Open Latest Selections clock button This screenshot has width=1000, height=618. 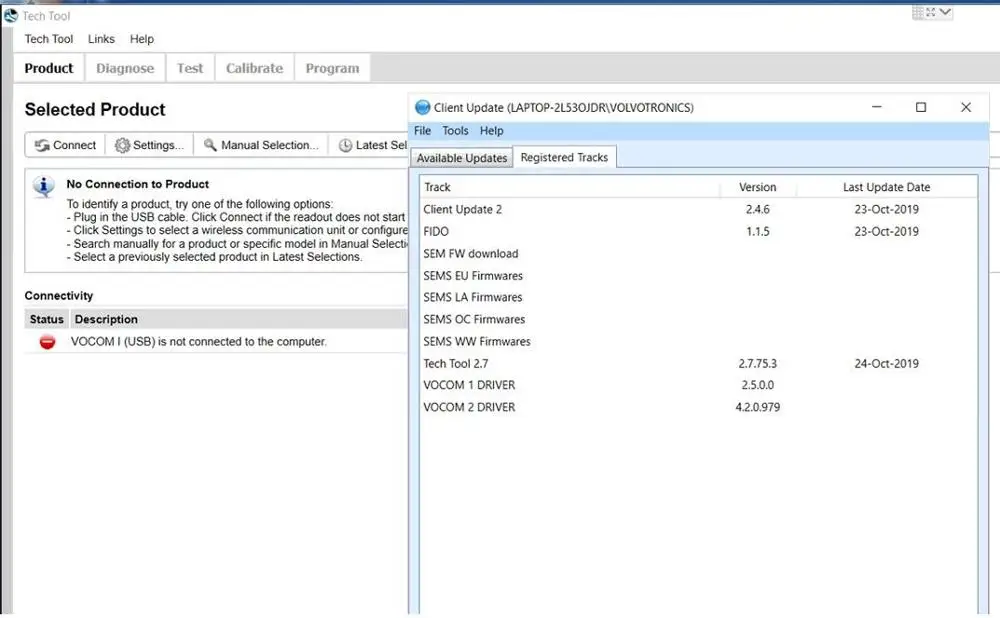(372, 145)
